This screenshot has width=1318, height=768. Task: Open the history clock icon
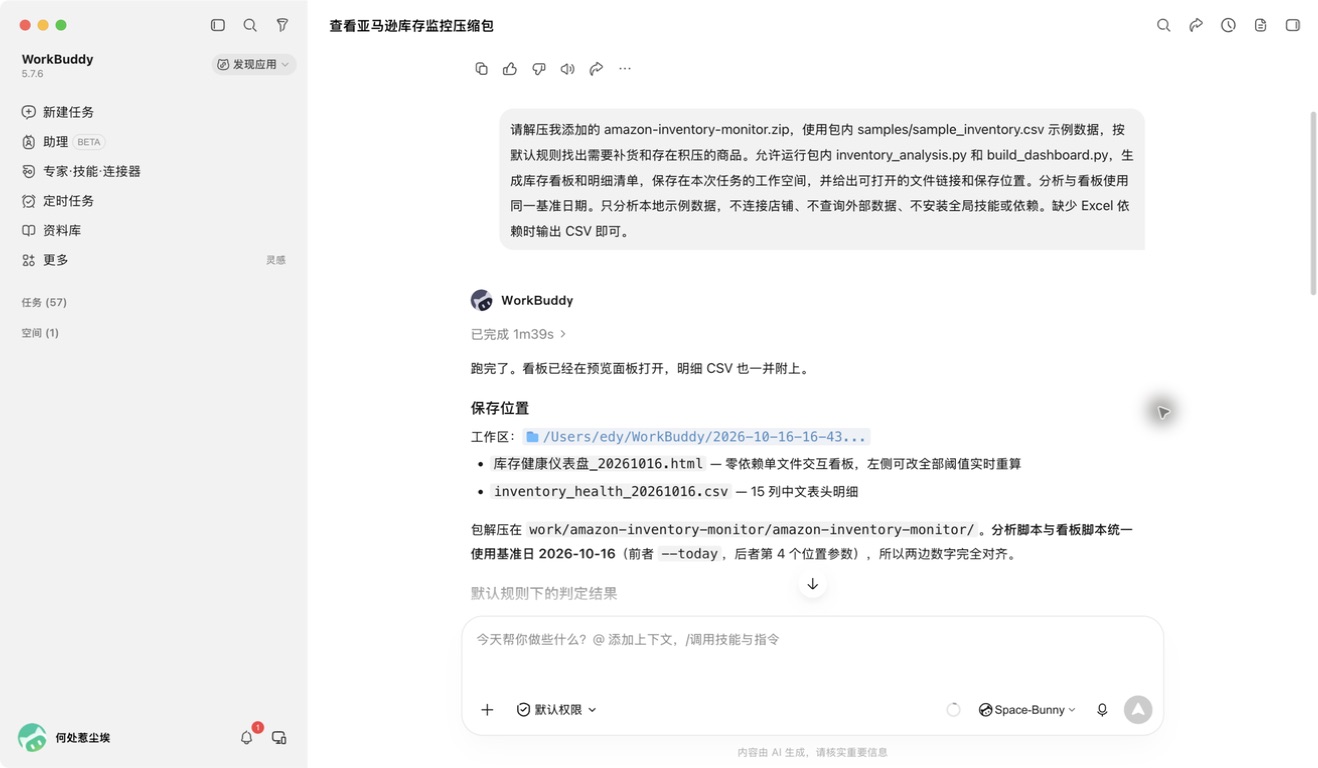click(x=1228, y=25)
